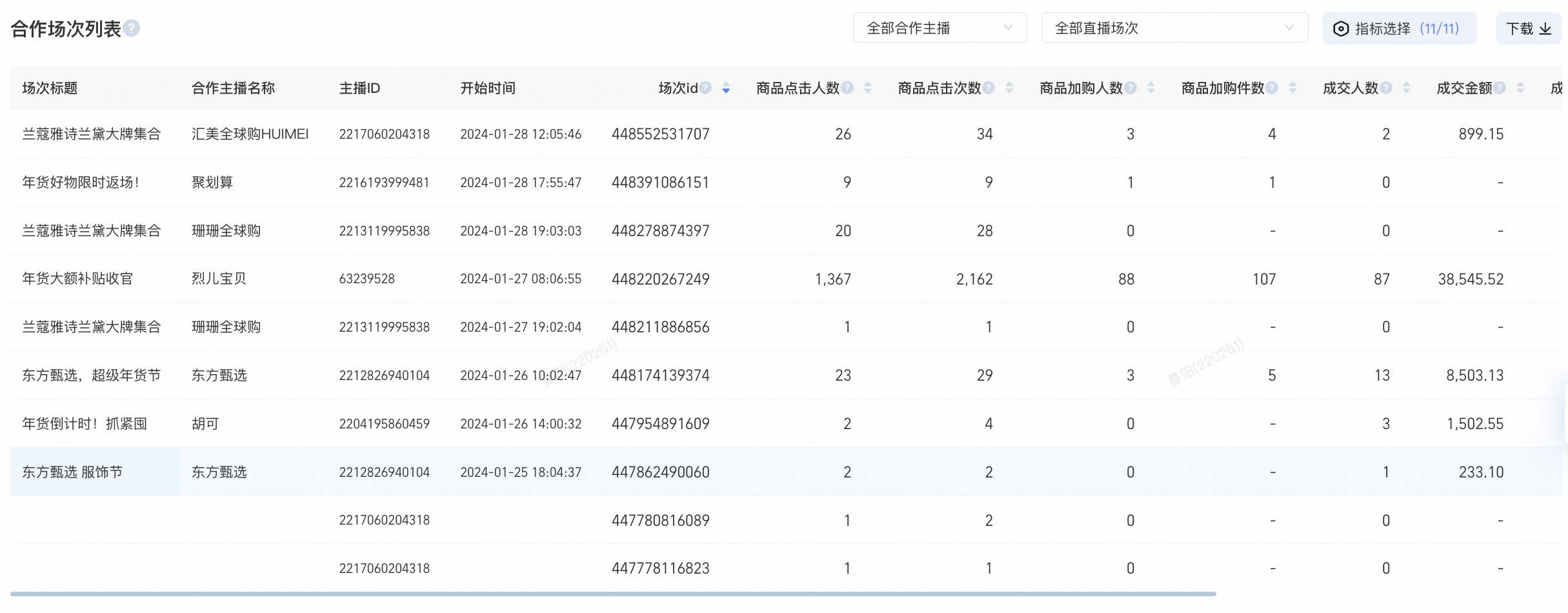Click start time 2024-01-25 18:04:37
Viewport: 1568px width, 613px height.
[x=521, y=472]
